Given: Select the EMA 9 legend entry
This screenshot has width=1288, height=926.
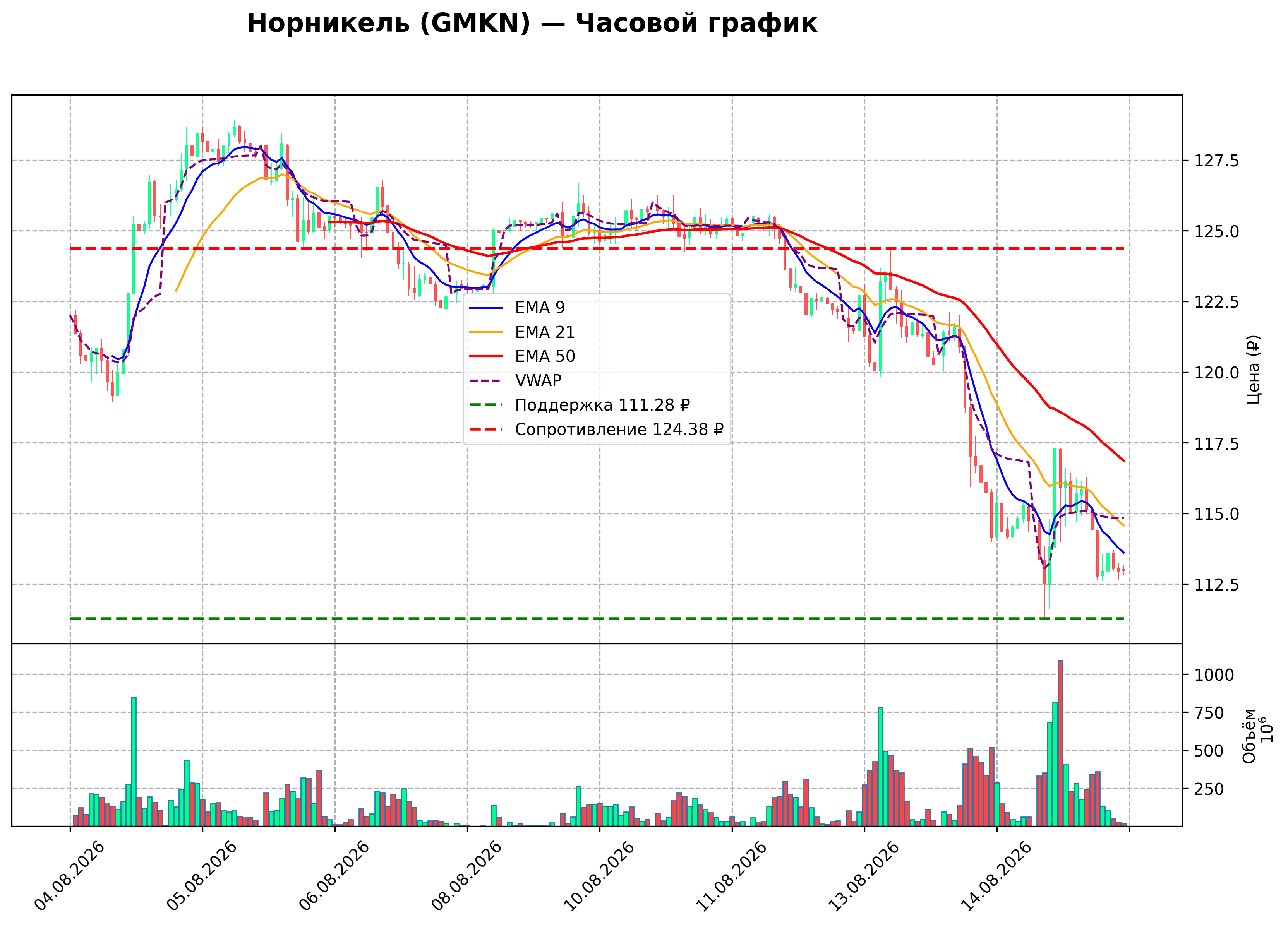Looking at the screenshot, I should point(517,308).
